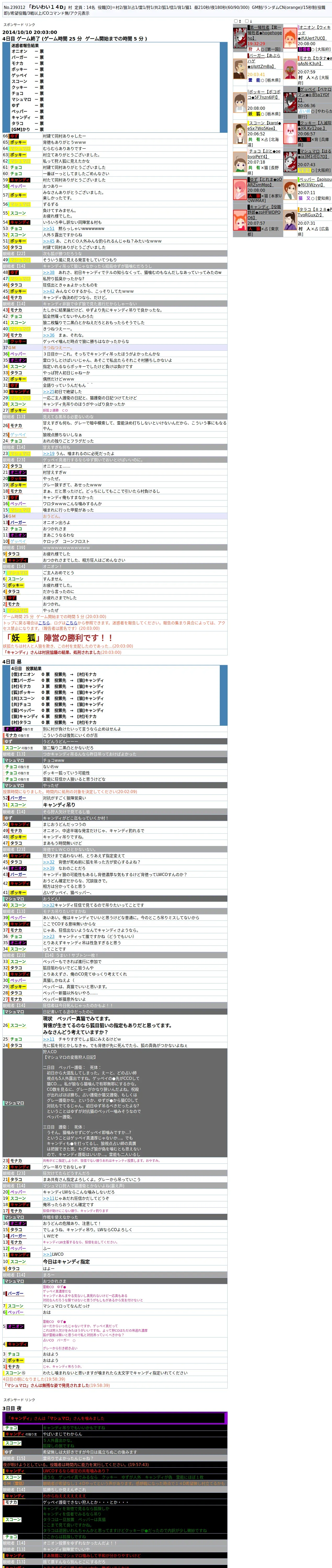Open ポッキー [ポコポコ] profile link
This screenshot has height=1568, width=332.
point(264,94)
